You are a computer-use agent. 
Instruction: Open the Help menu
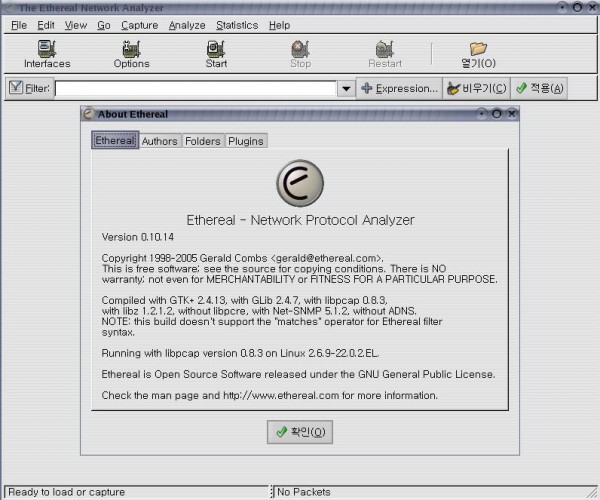(279, 25)
